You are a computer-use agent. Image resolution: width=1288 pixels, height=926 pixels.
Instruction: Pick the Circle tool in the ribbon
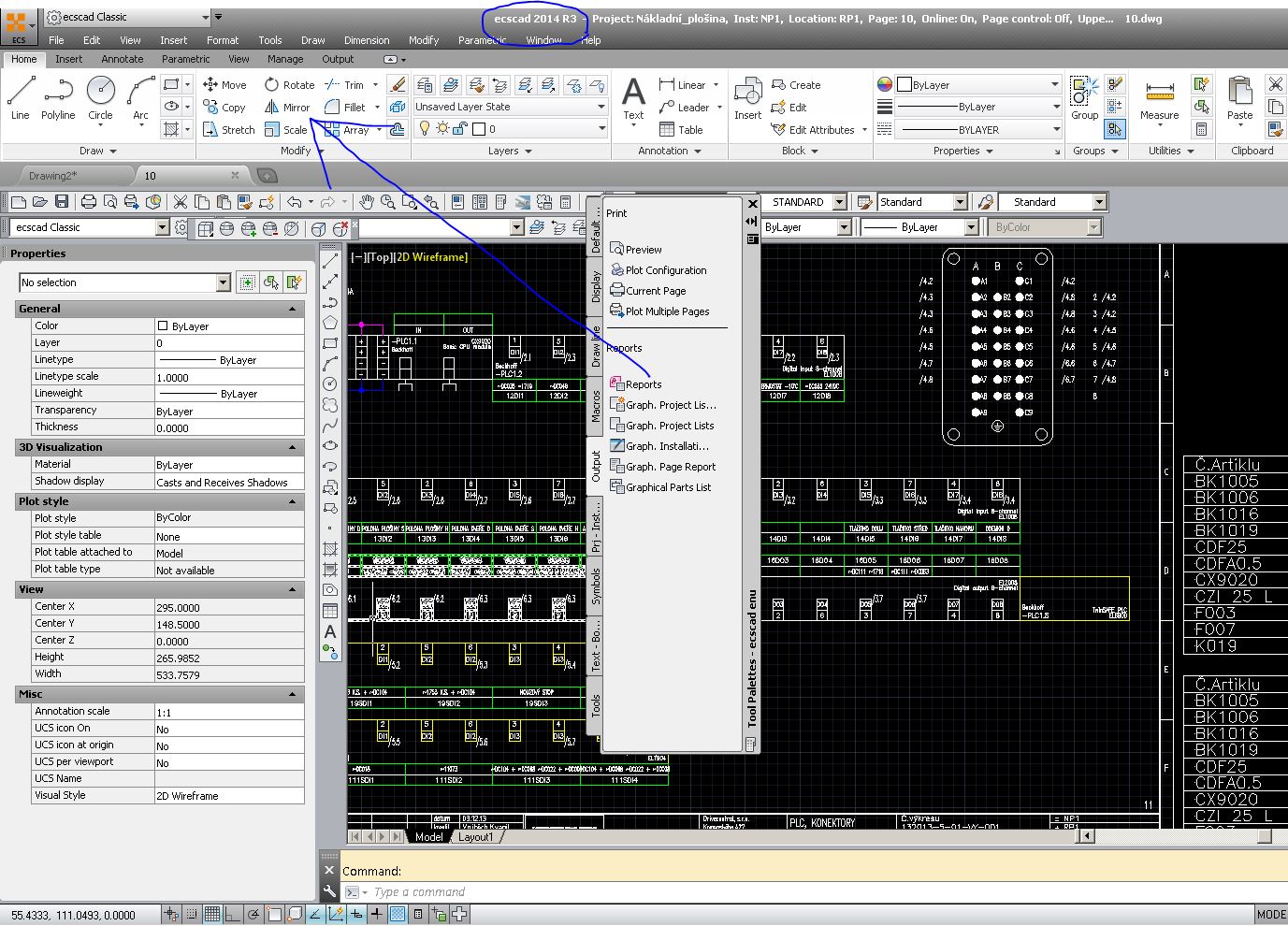click(100, 99)
